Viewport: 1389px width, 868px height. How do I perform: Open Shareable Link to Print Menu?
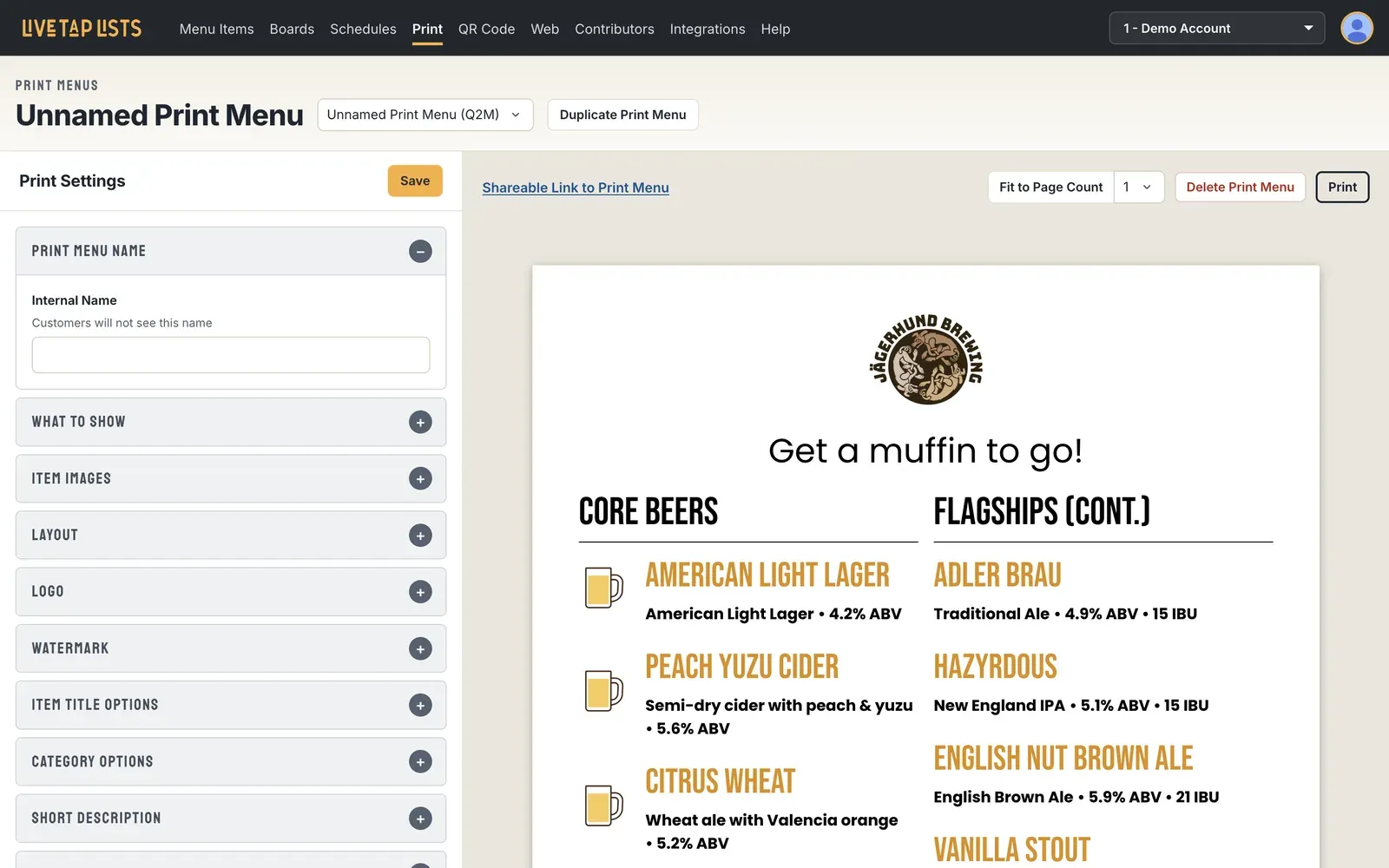(x=576, y=187)
